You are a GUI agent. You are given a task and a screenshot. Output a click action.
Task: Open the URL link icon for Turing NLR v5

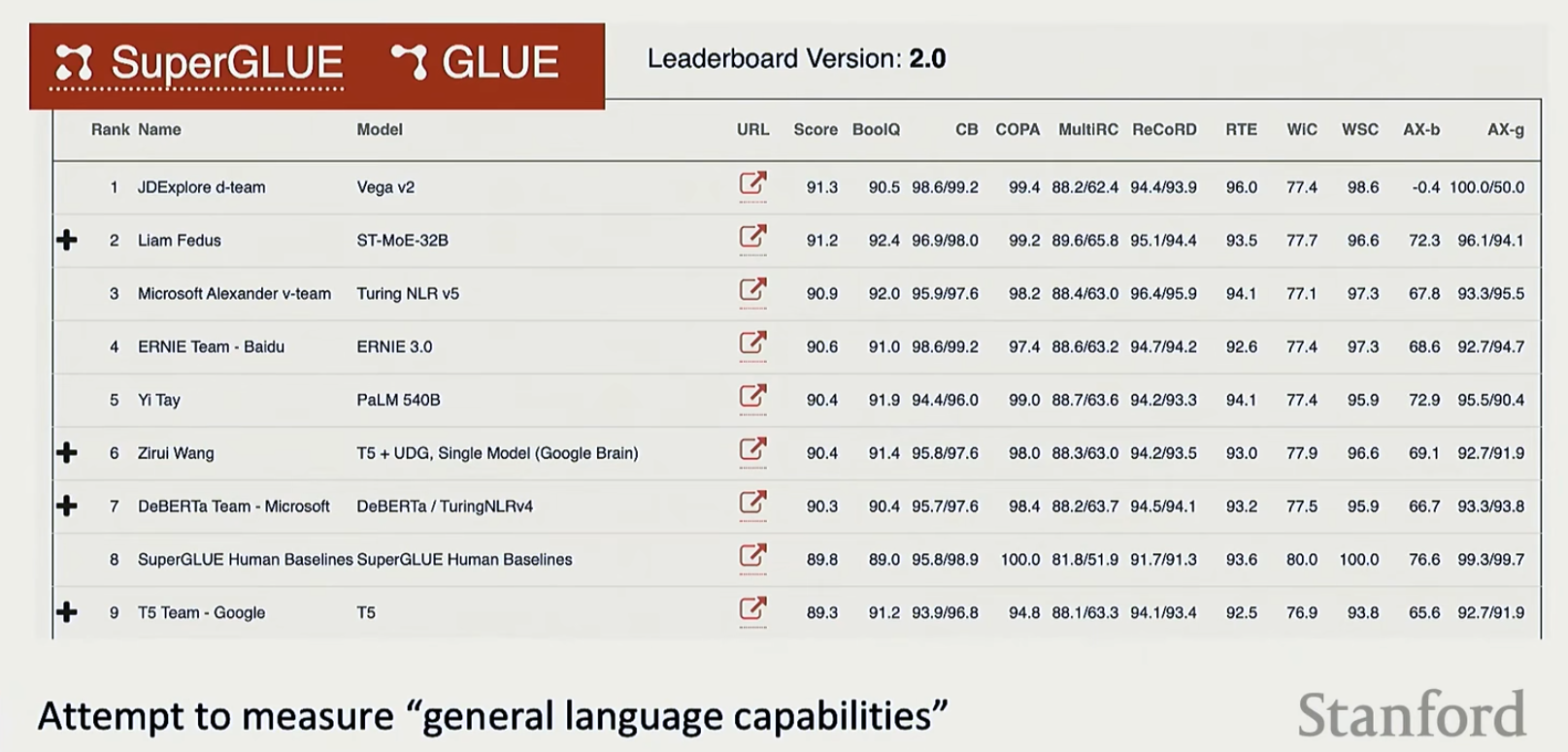tap(752, 290)
